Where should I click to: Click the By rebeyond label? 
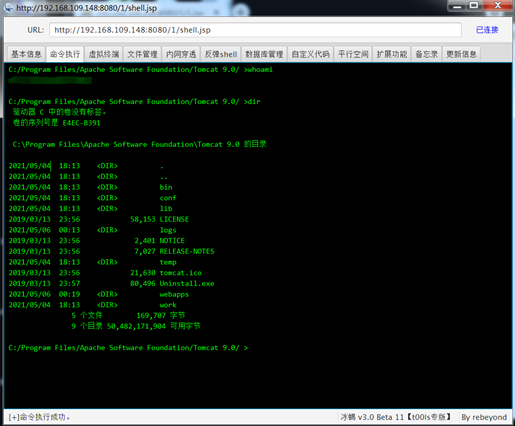tap(484, 417)
